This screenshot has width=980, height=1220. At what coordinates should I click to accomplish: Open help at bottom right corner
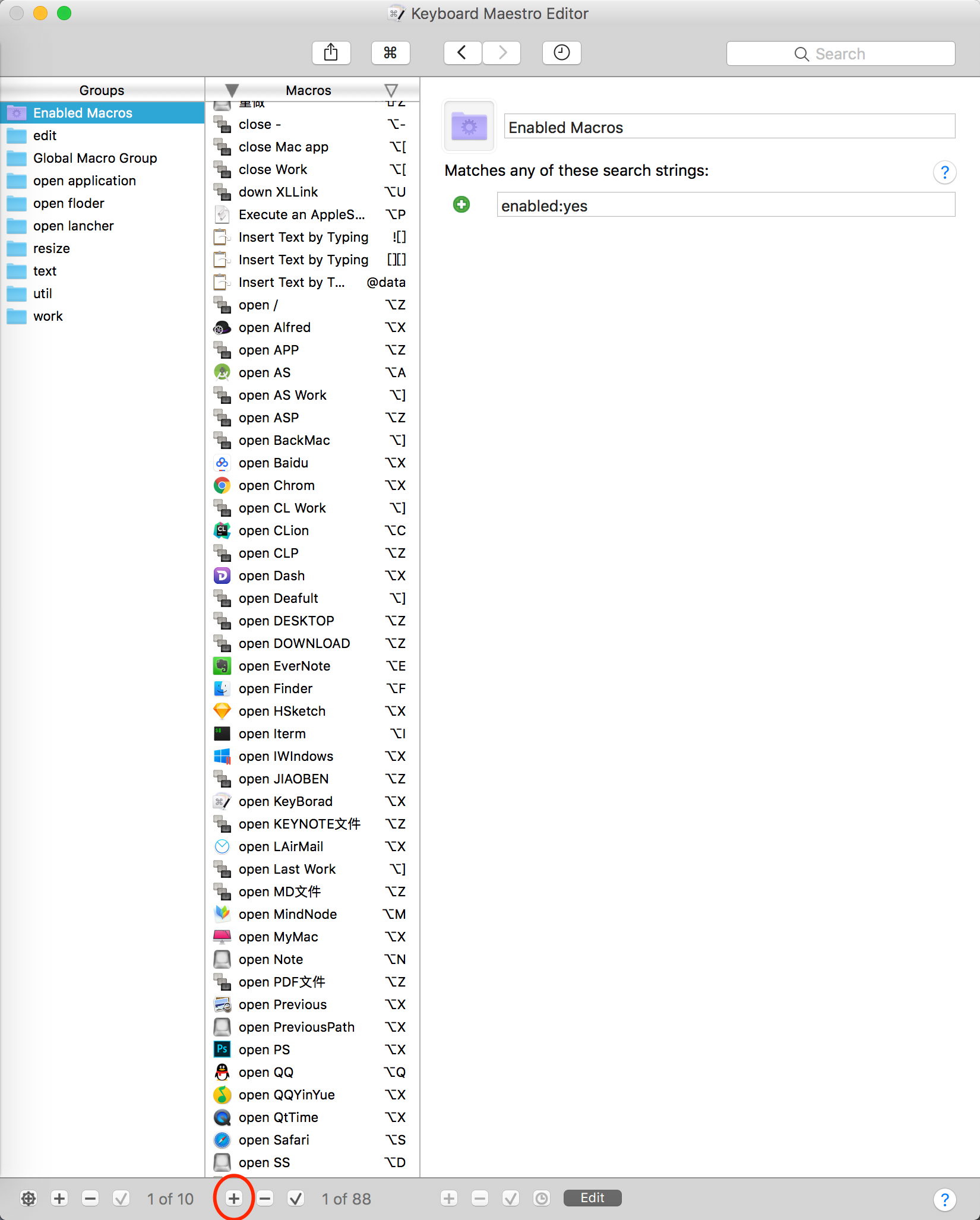click(944, 1199)
